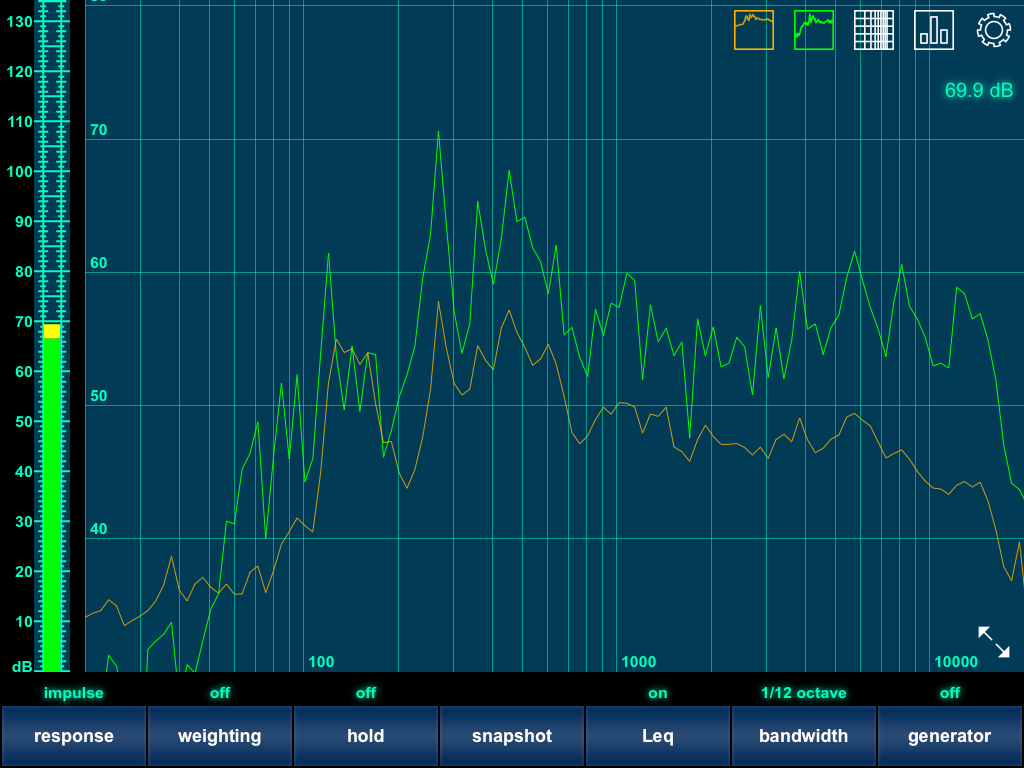Toggle the Leq button off
Screen dimensions: 1024x768
[657, 736]
